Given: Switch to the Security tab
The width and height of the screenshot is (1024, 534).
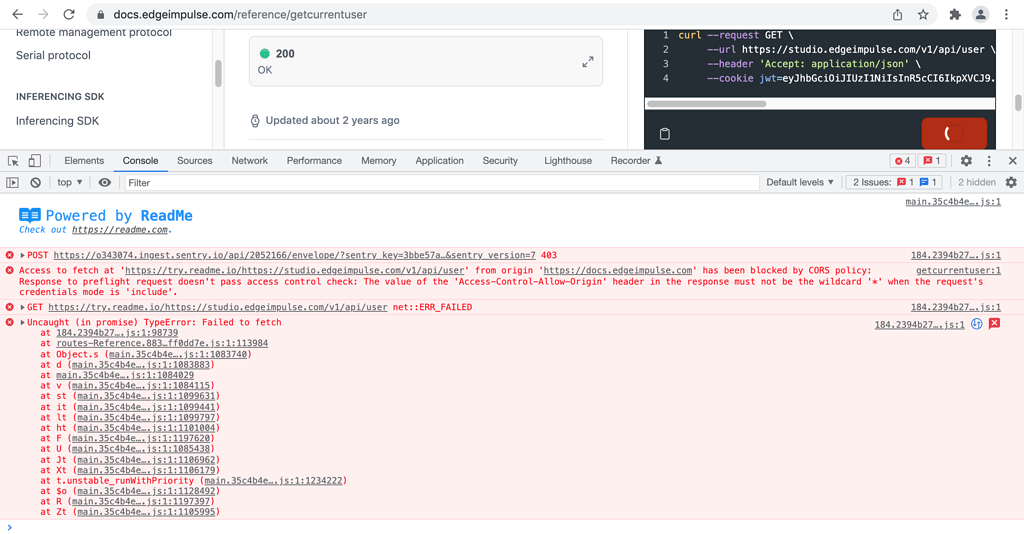Looking at the screenshot, I should click(x=500, y=161).
